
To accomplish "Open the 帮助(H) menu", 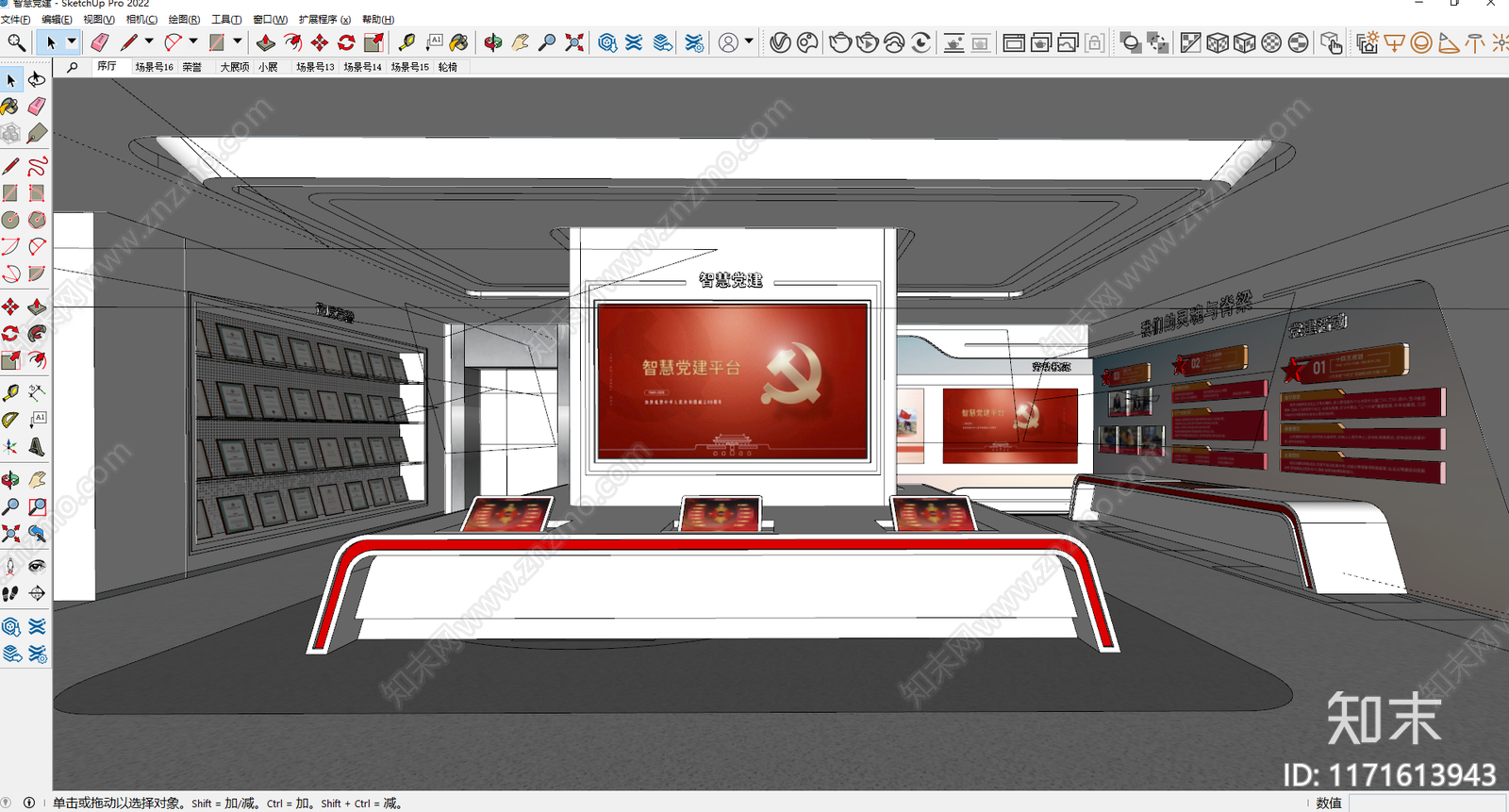I will 378,19.
